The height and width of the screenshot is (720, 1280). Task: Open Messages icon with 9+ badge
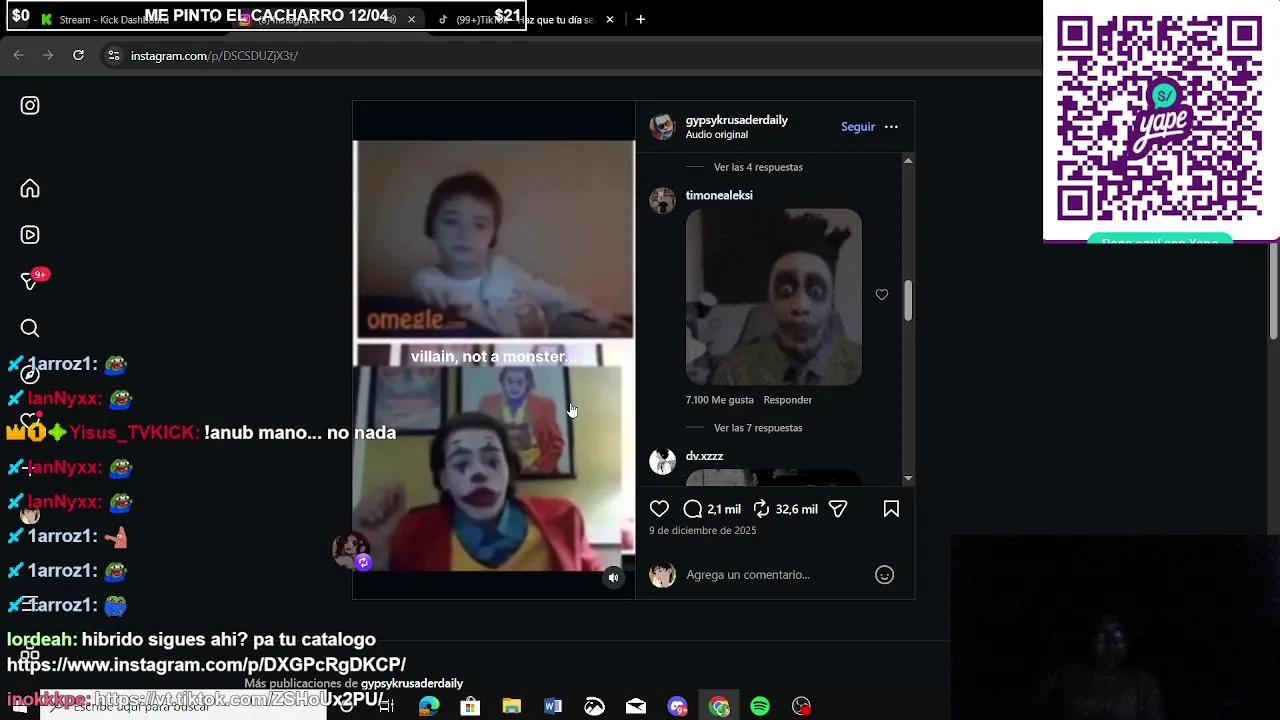tap(30, 281)
